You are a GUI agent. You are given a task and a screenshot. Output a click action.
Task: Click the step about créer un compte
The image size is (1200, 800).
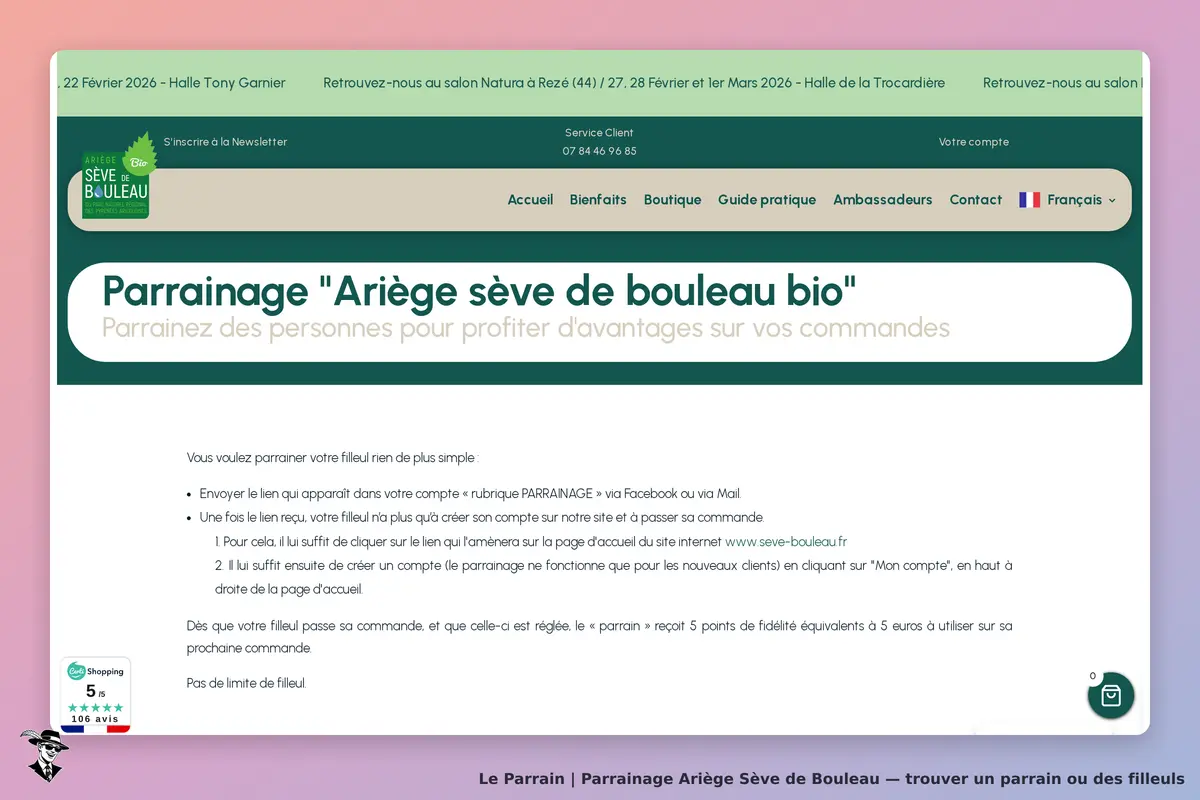[x=614, y=578]
